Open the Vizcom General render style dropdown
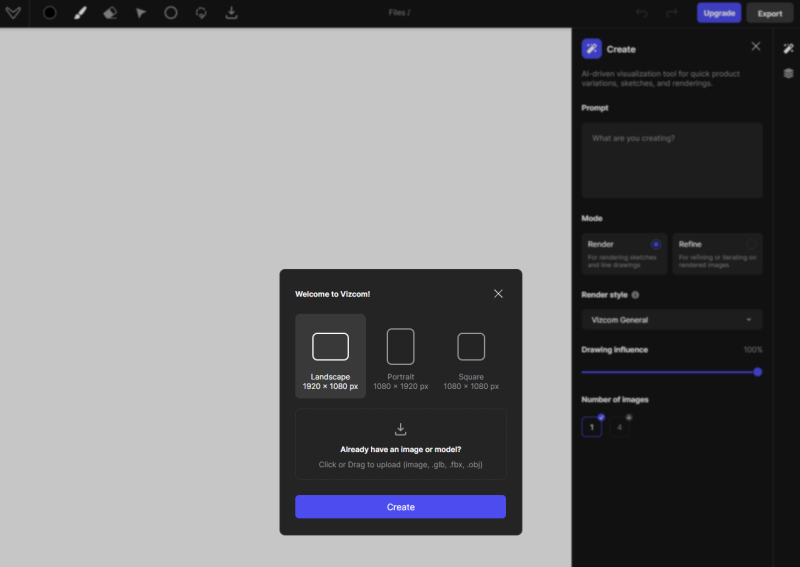The height and width of the screenshot is (567, 800). [672, 320]
